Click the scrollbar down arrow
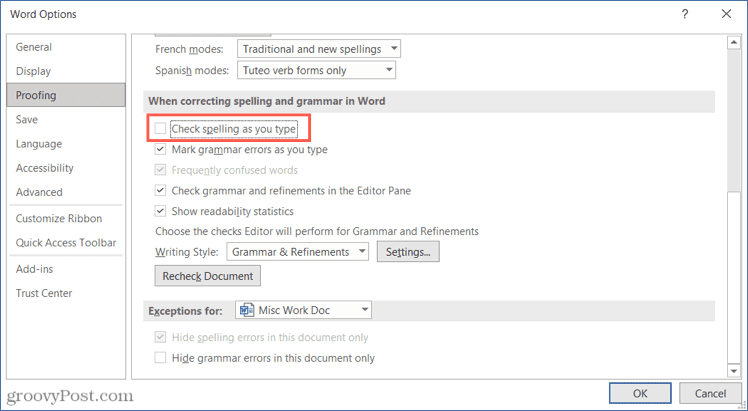The image size is (748, 411). pyautogui.click(x=734, y=370)
